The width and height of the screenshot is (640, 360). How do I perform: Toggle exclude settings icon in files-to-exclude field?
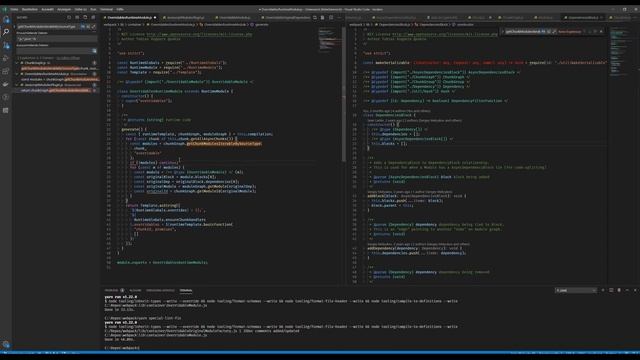(x=94, y=51)
